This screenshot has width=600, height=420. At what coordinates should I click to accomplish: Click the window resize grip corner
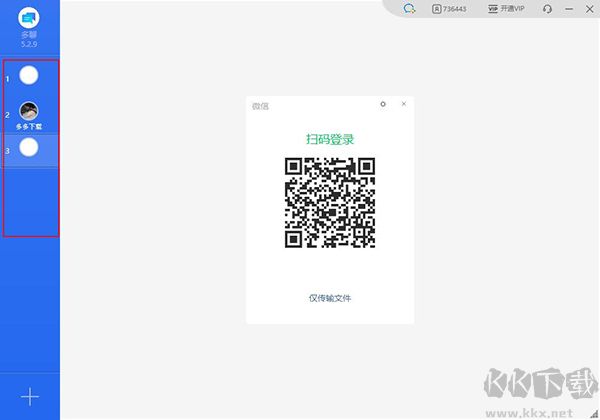click(594, 414)
